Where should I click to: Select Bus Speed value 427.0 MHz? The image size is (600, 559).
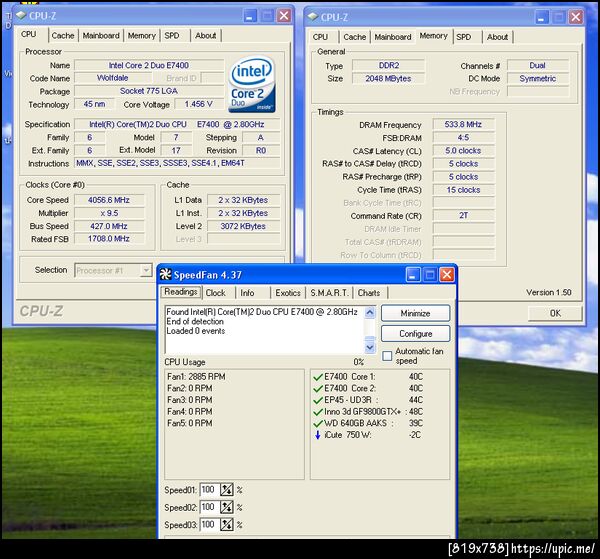coord(109,226)
